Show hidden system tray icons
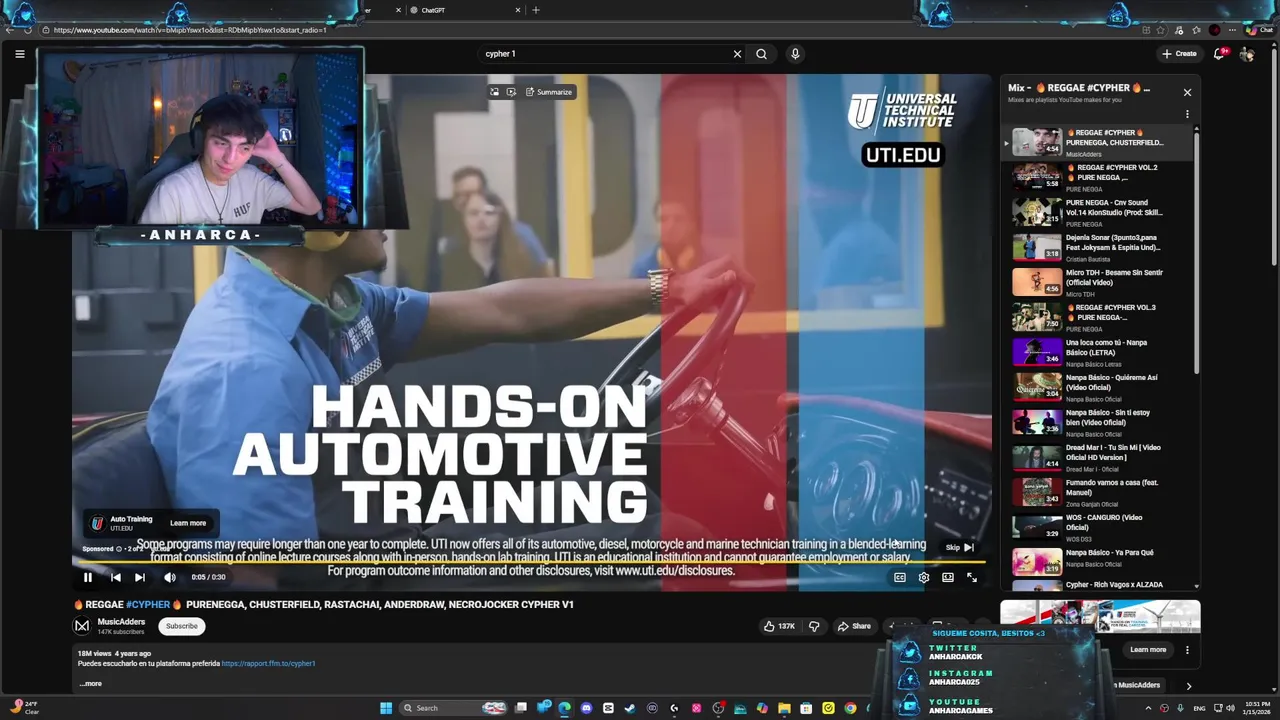 [1147, 708]
